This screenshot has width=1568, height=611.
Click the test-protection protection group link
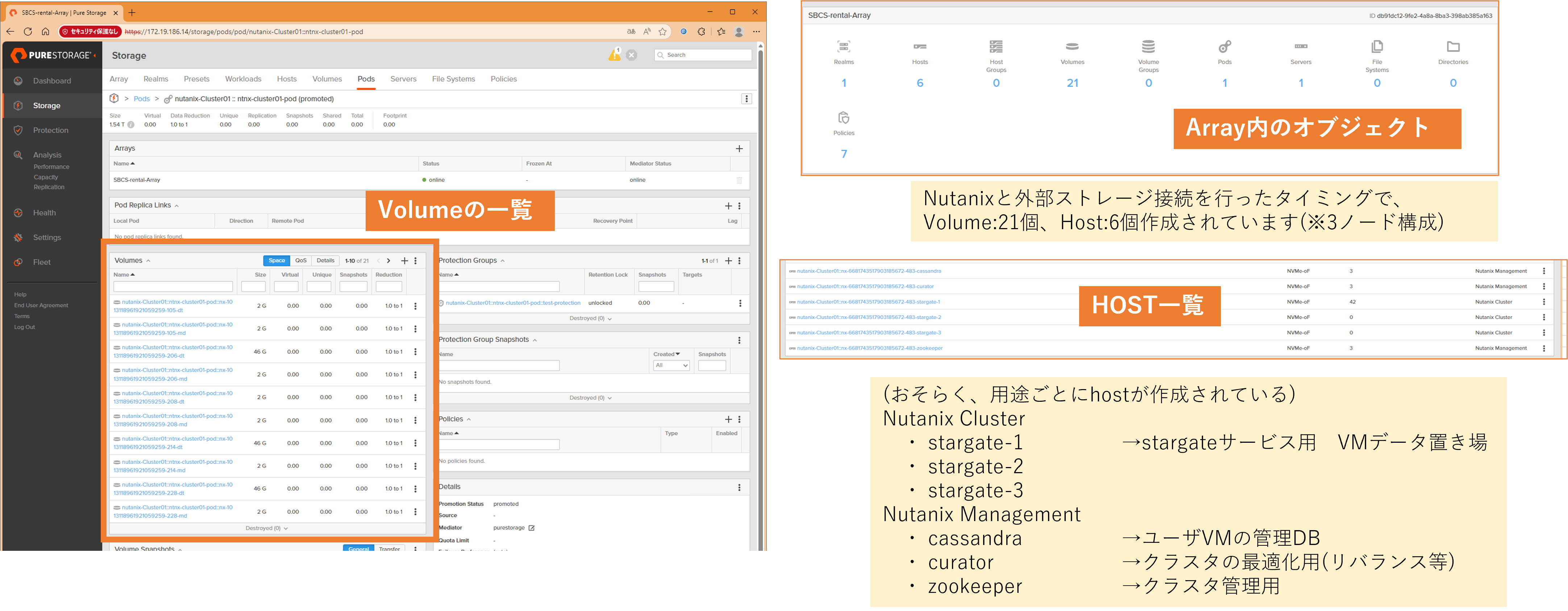click(512, 303)
